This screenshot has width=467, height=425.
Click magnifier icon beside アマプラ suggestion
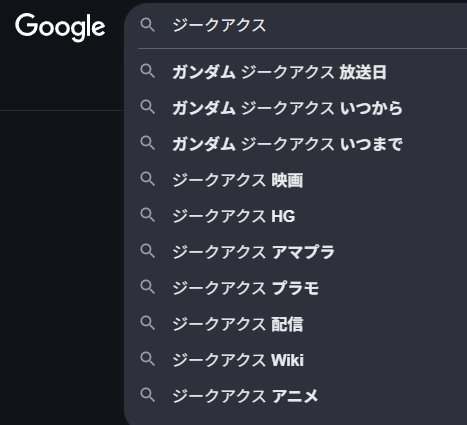click(148, 251)
